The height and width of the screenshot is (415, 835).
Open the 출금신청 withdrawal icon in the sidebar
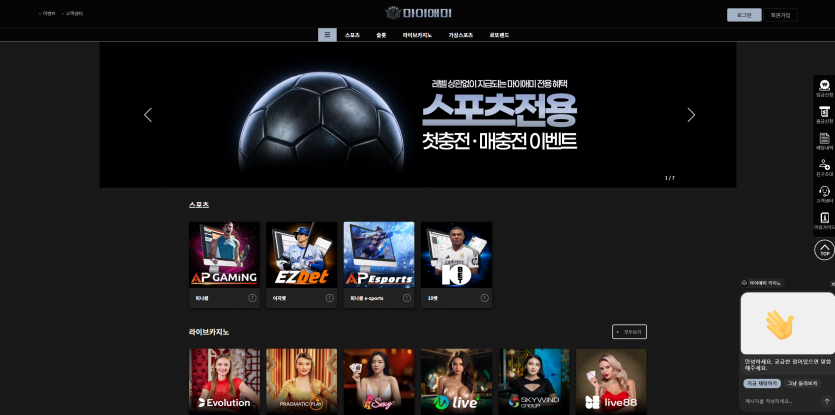pyautogui.click(x=824, y=115)
